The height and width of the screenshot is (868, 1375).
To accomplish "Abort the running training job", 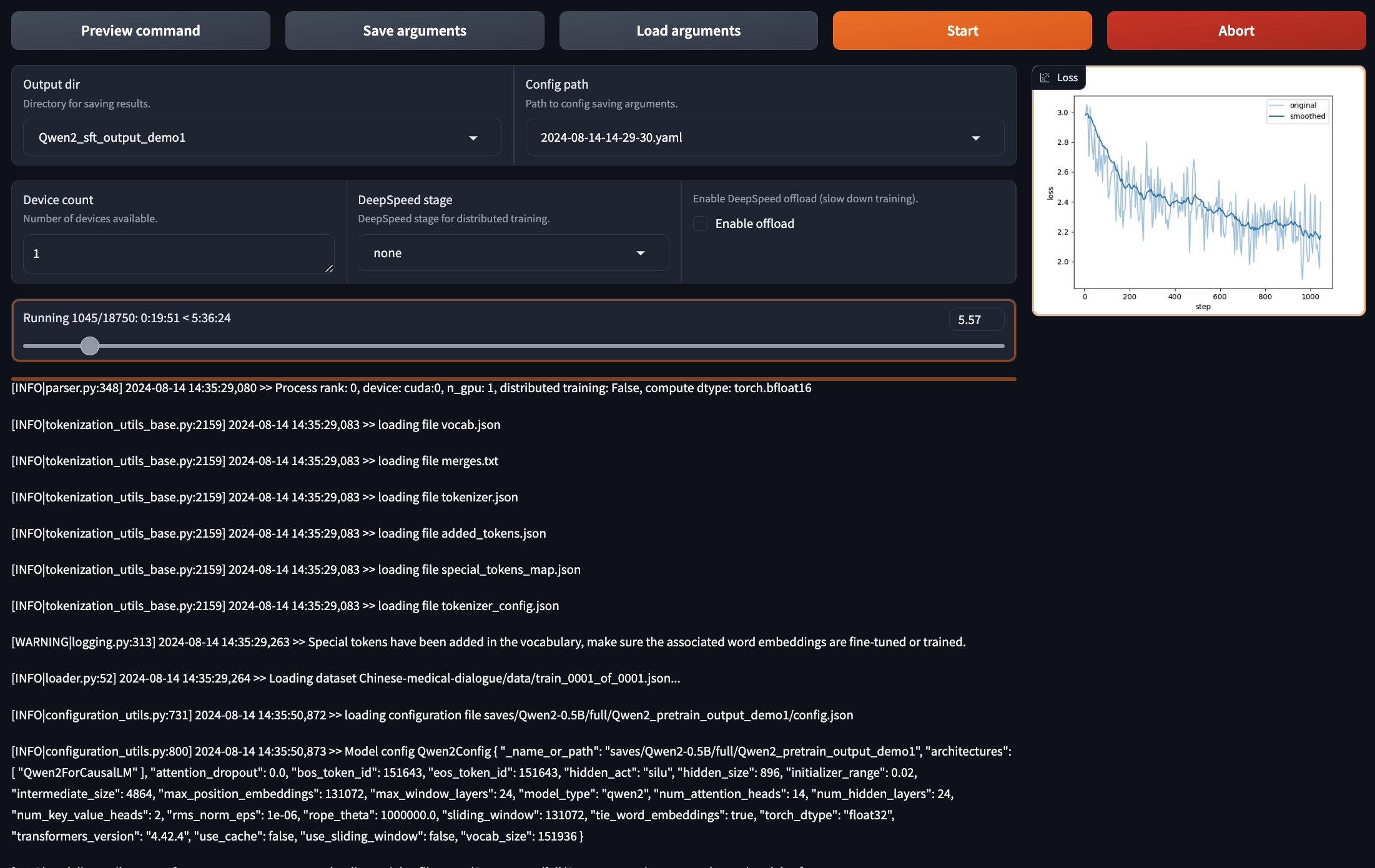I will click(1236, 31).
